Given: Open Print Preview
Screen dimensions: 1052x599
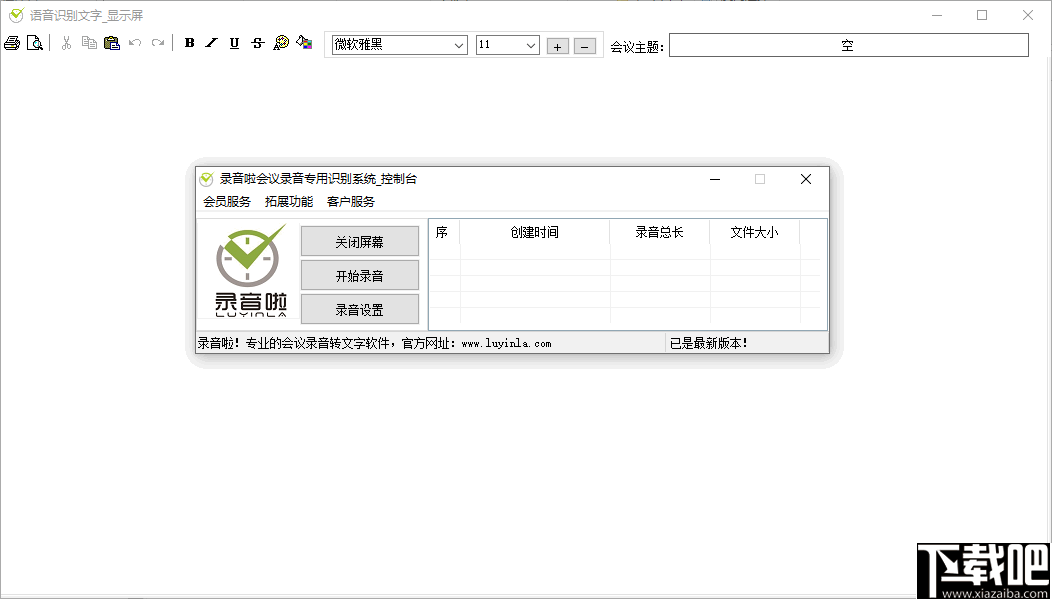Looking at the screenshot, I should pos(34,43).
